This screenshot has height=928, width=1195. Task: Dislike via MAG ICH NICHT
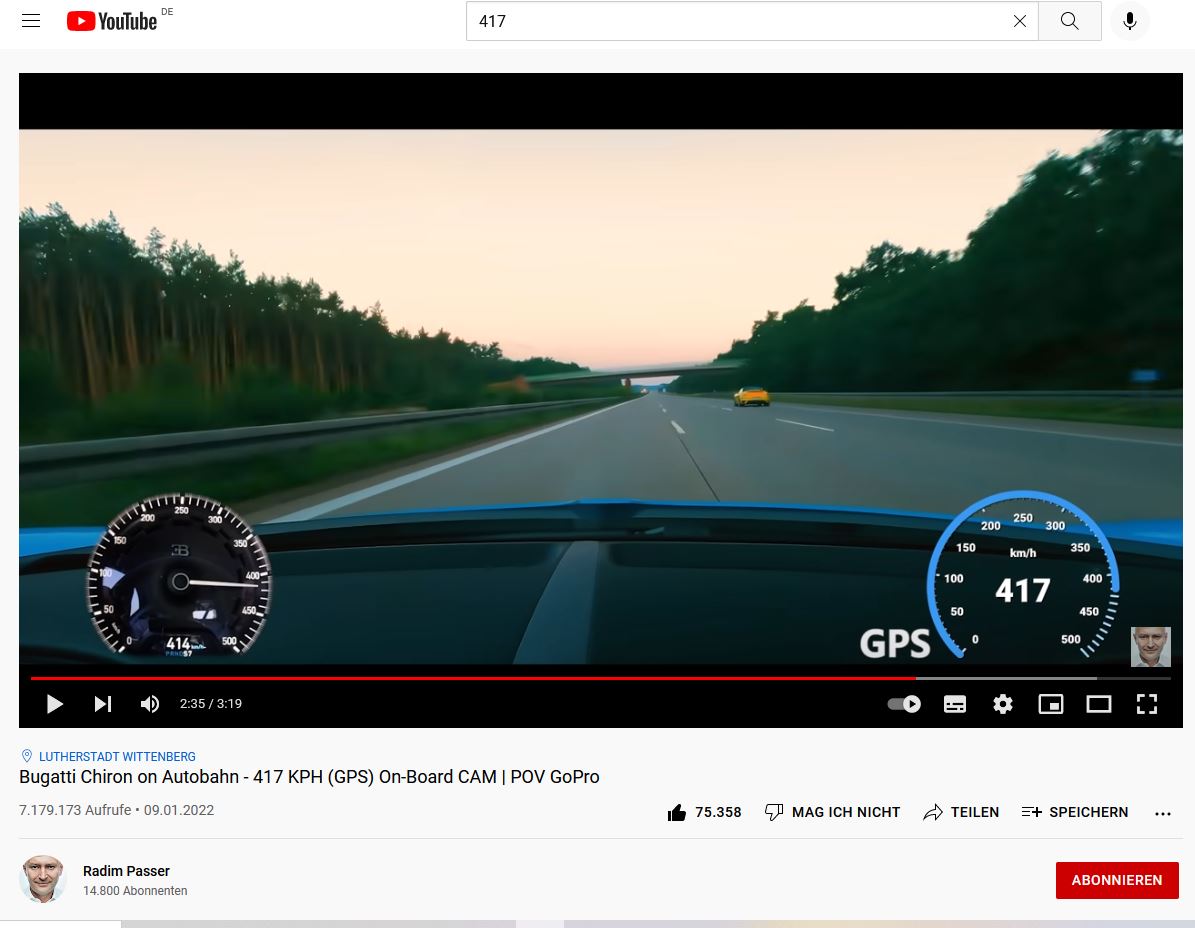pyautogui.click(x=832, y=812)
